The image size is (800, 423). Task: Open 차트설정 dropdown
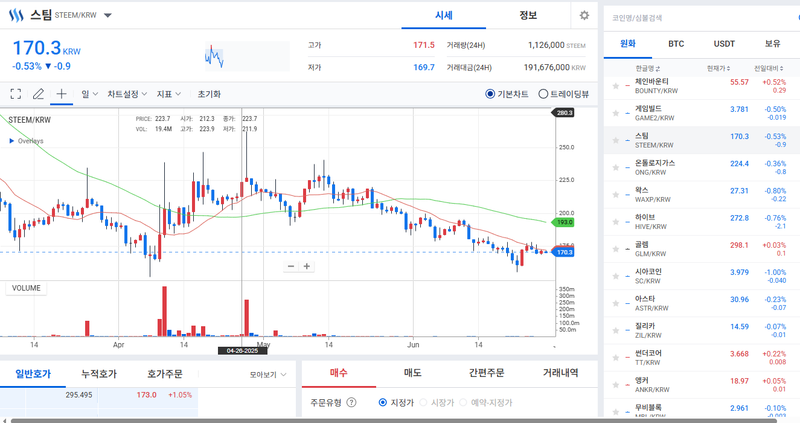[127, 94]
